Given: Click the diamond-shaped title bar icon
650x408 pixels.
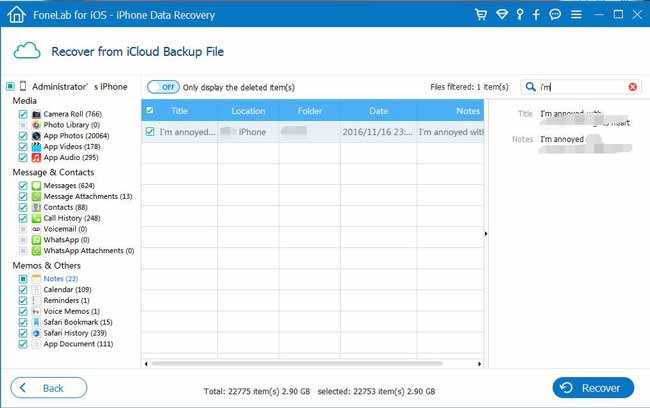Looking at the screenshot, I should pyautogui.click(x=502, y=15).
